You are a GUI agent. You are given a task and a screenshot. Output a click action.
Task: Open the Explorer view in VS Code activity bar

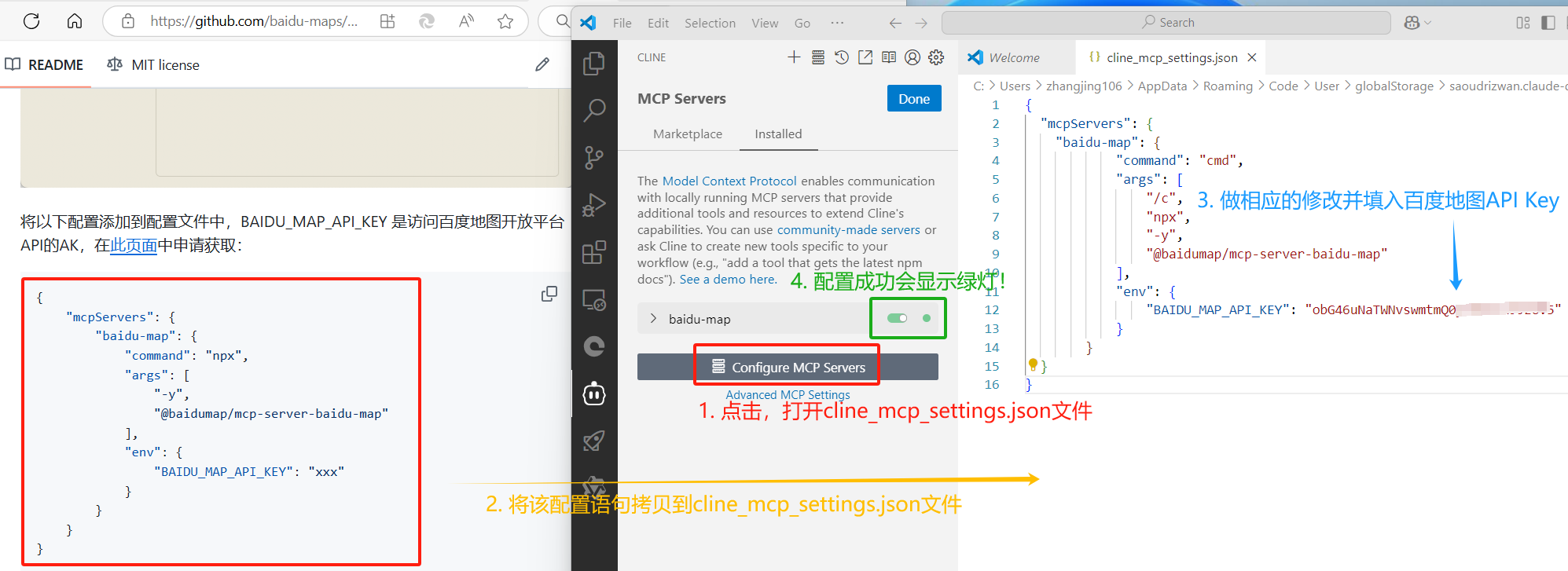(x=594, y=64)
